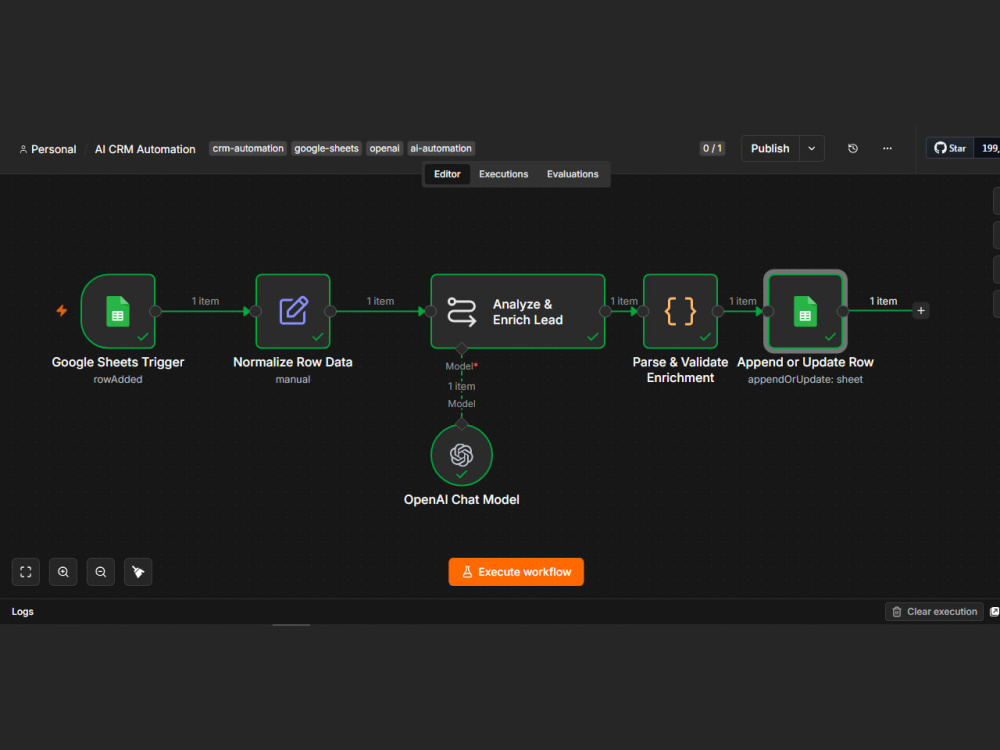Viewport: 1000px width, 750px height.
Task: Switch to the Evaluations tab
Action: click(573, 174)
